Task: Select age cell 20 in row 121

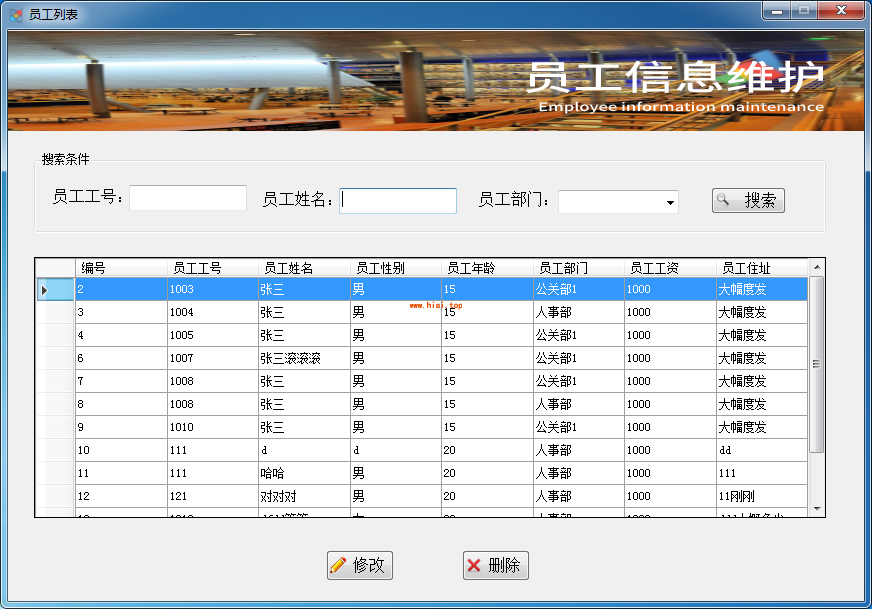Action: [487, 496]
